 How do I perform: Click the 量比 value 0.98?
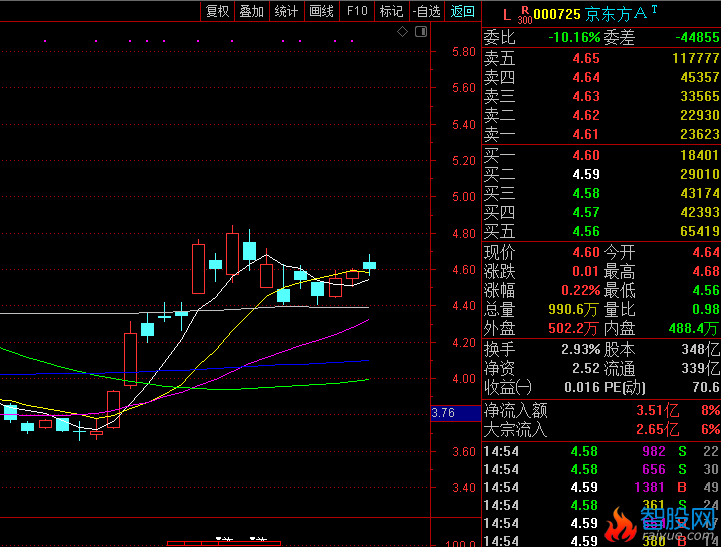pyautogui.click(x=706, y=309)
